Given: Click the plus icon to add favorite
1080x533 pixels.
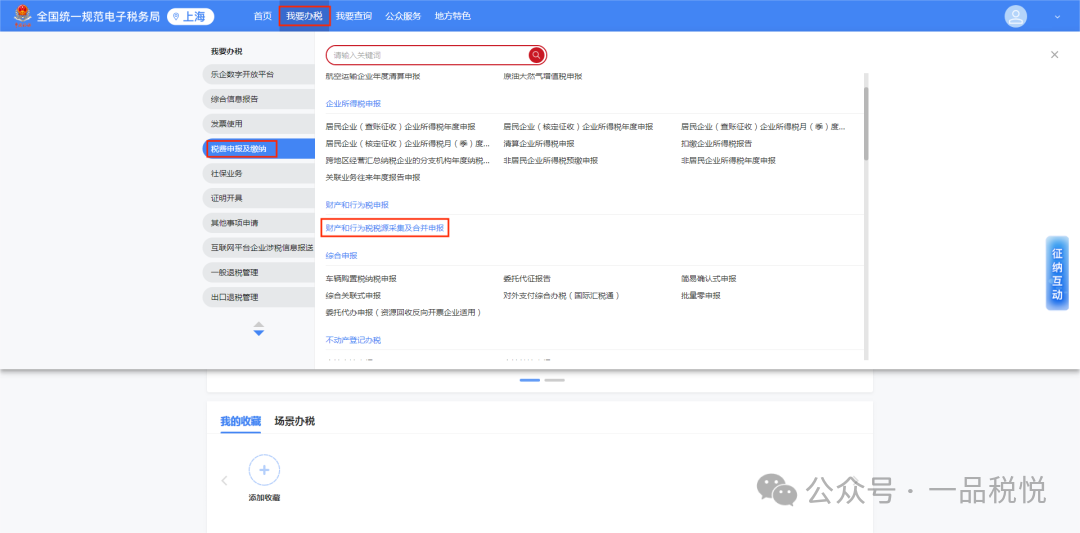Looking at the screenshot, I should coord(264,470).
